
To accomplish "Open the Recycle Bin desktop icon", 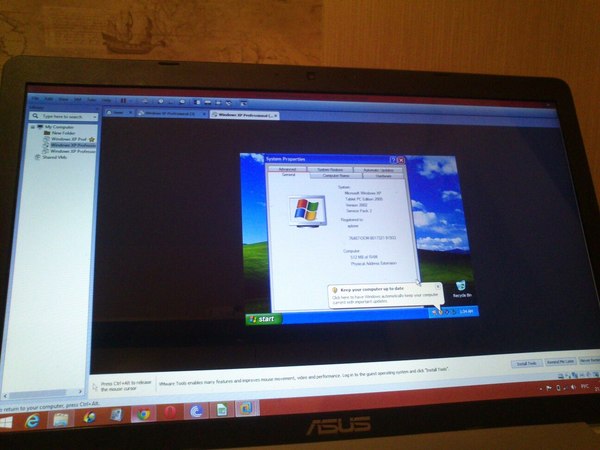I will [x=461, y=289].
